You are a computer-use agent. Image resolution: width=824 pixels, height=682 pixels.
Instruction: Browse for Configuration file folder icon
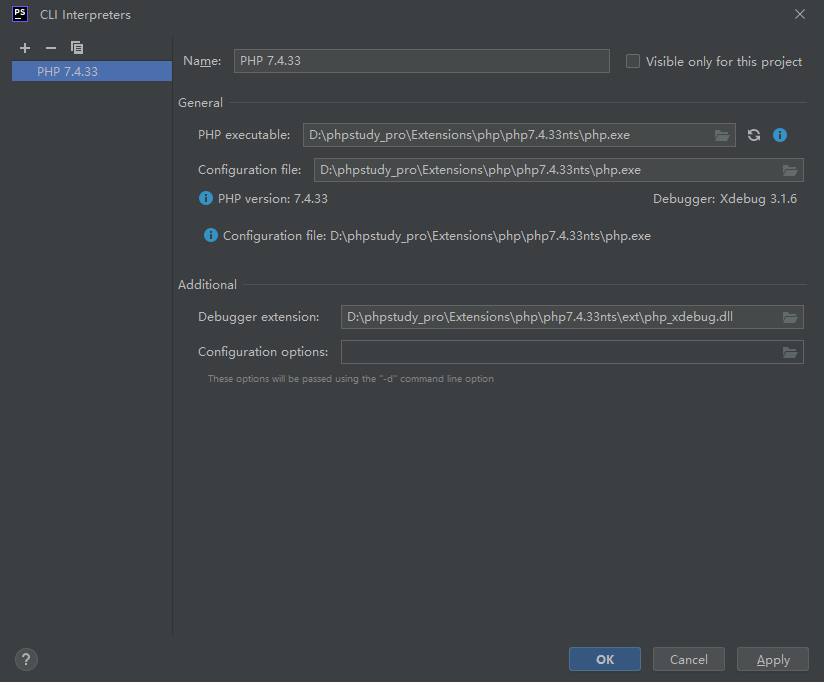tap(790, 170)
